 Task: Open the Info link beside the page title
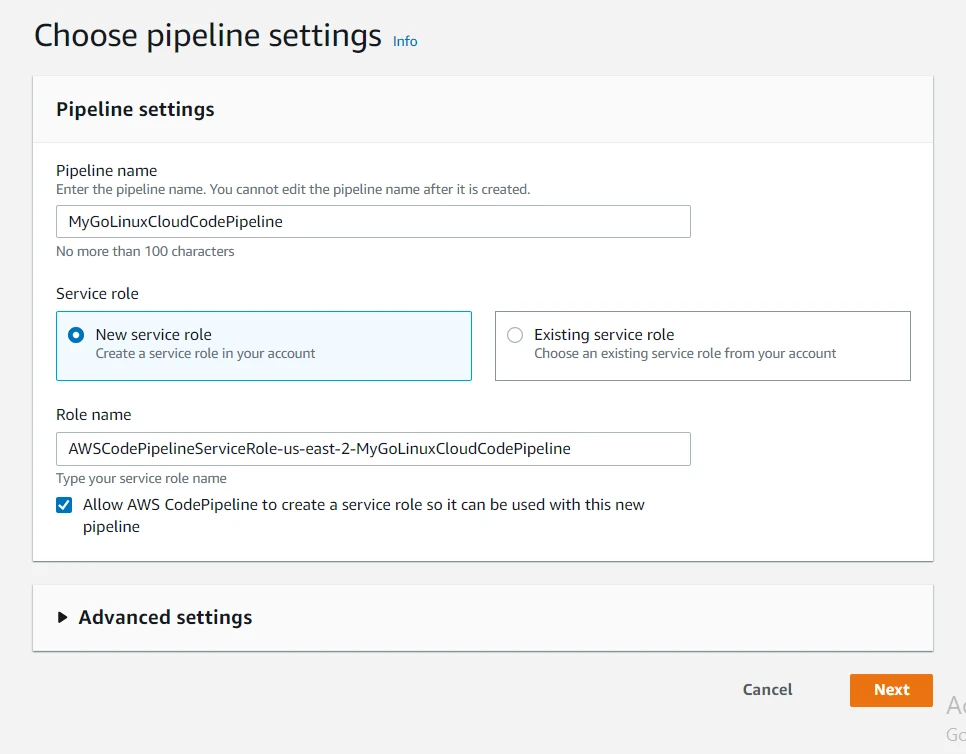tap(405, 41)
